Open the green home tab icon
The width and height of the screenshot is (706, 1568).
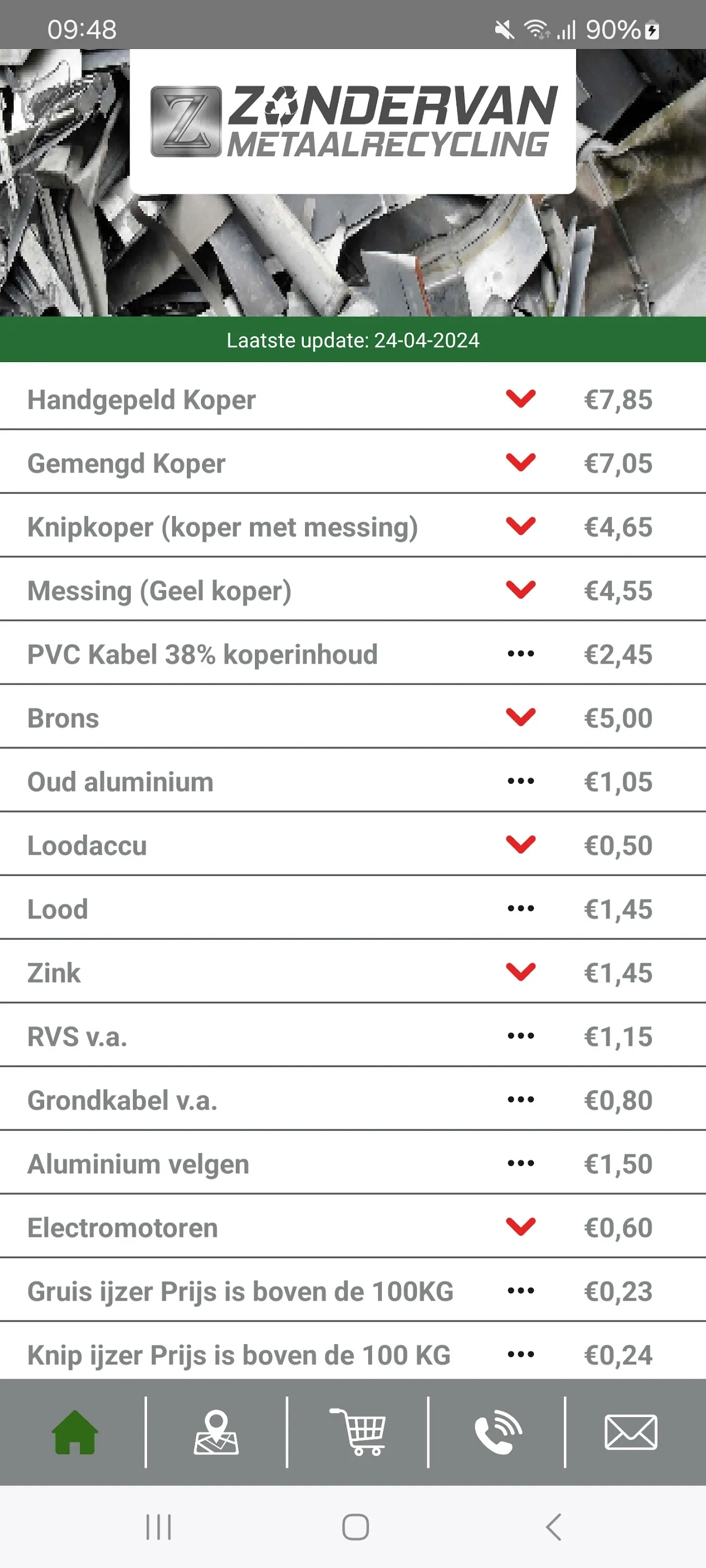pyautogui.click(x=74, y=1432)
